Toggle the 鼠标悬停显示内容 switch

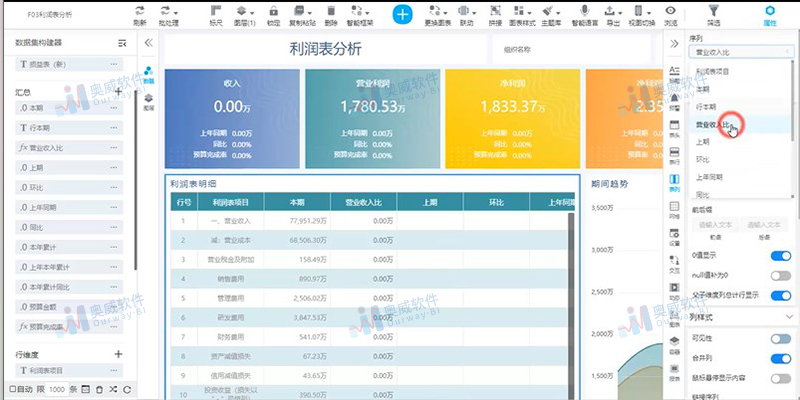[x=781, y=378]
